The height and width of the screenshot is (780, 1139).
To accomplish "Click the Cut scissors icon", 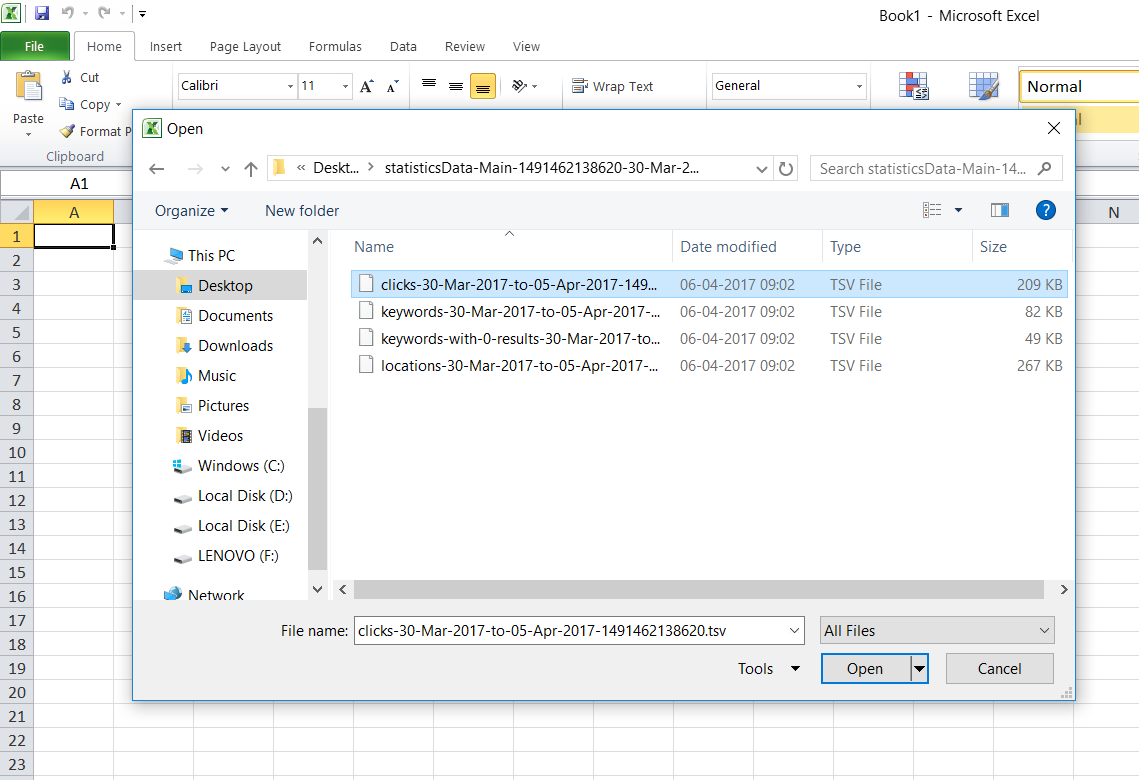I will tap(67, 77).
